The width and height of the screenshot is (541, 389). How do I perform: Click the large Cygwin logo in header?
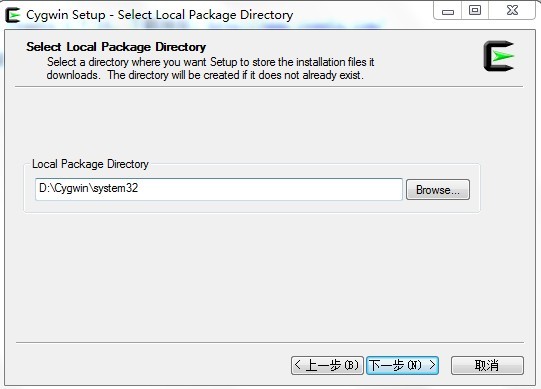point(499,56)
